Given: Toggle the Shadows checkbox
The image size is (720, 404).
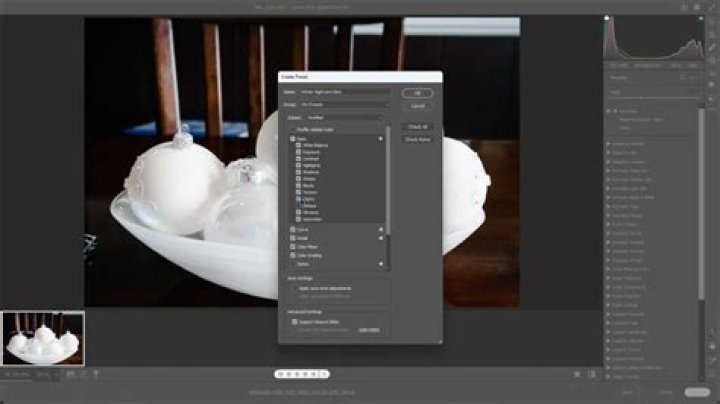Looking at the screenshot, I should (x=298, y=172).
